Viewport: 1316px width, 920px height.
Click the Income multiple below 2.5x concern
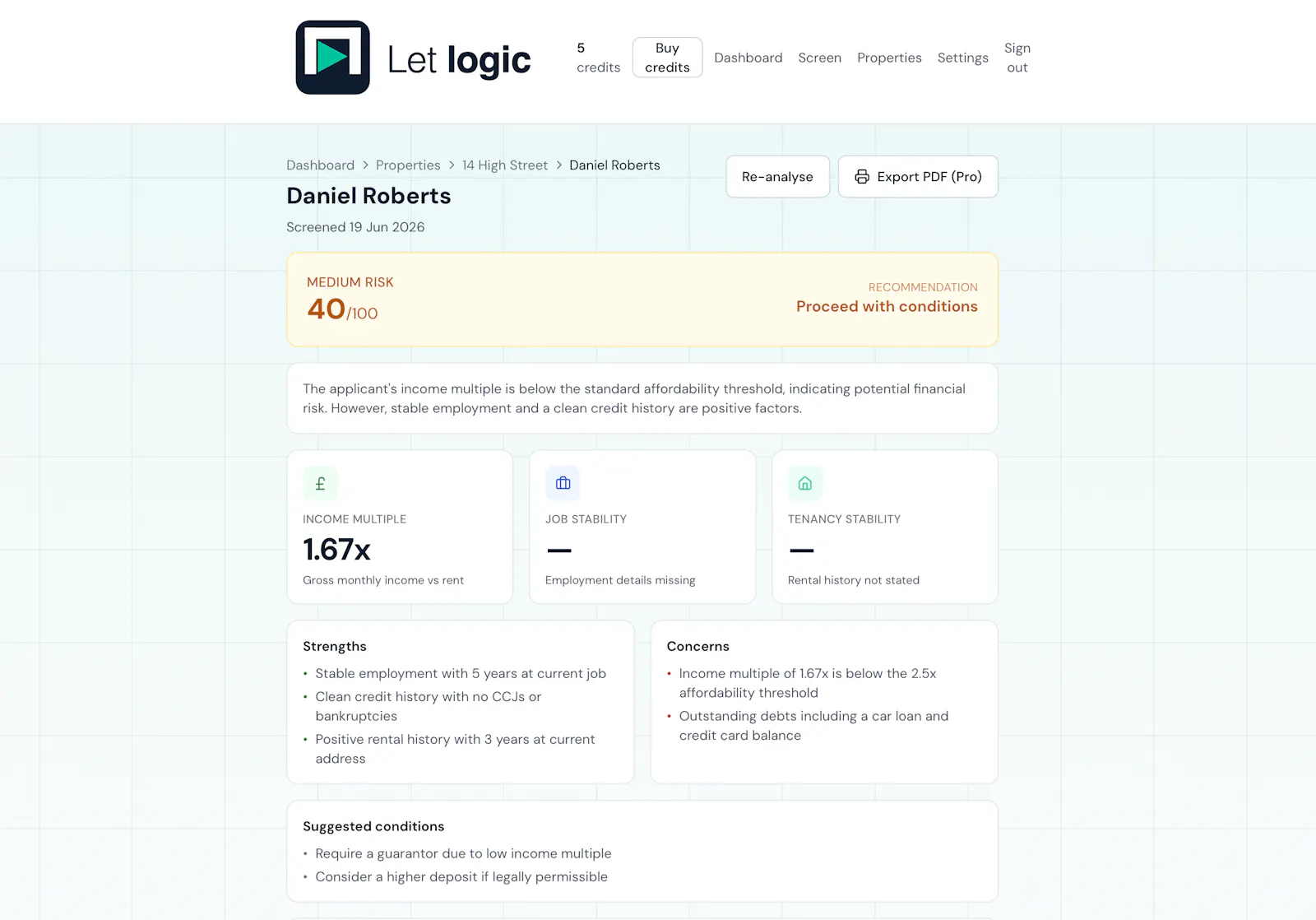click(x=808, y=683)
